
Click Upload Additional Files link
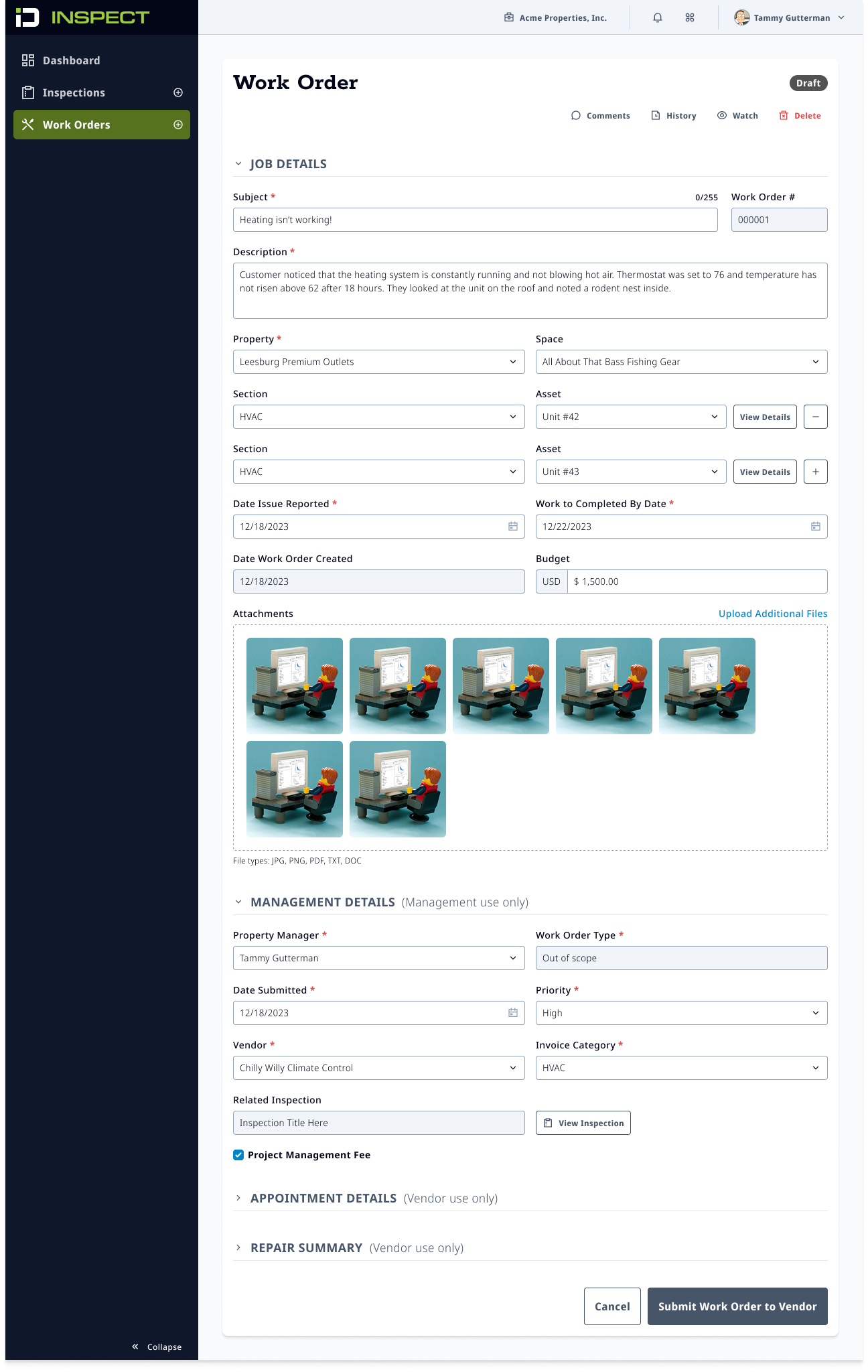point(773,614)
